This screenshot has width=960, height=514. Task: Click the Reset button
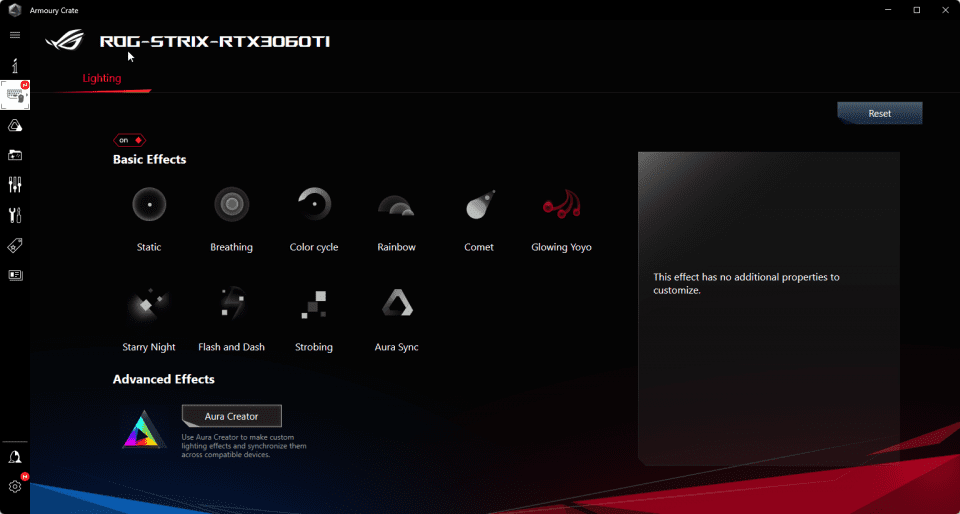[880, 113]
